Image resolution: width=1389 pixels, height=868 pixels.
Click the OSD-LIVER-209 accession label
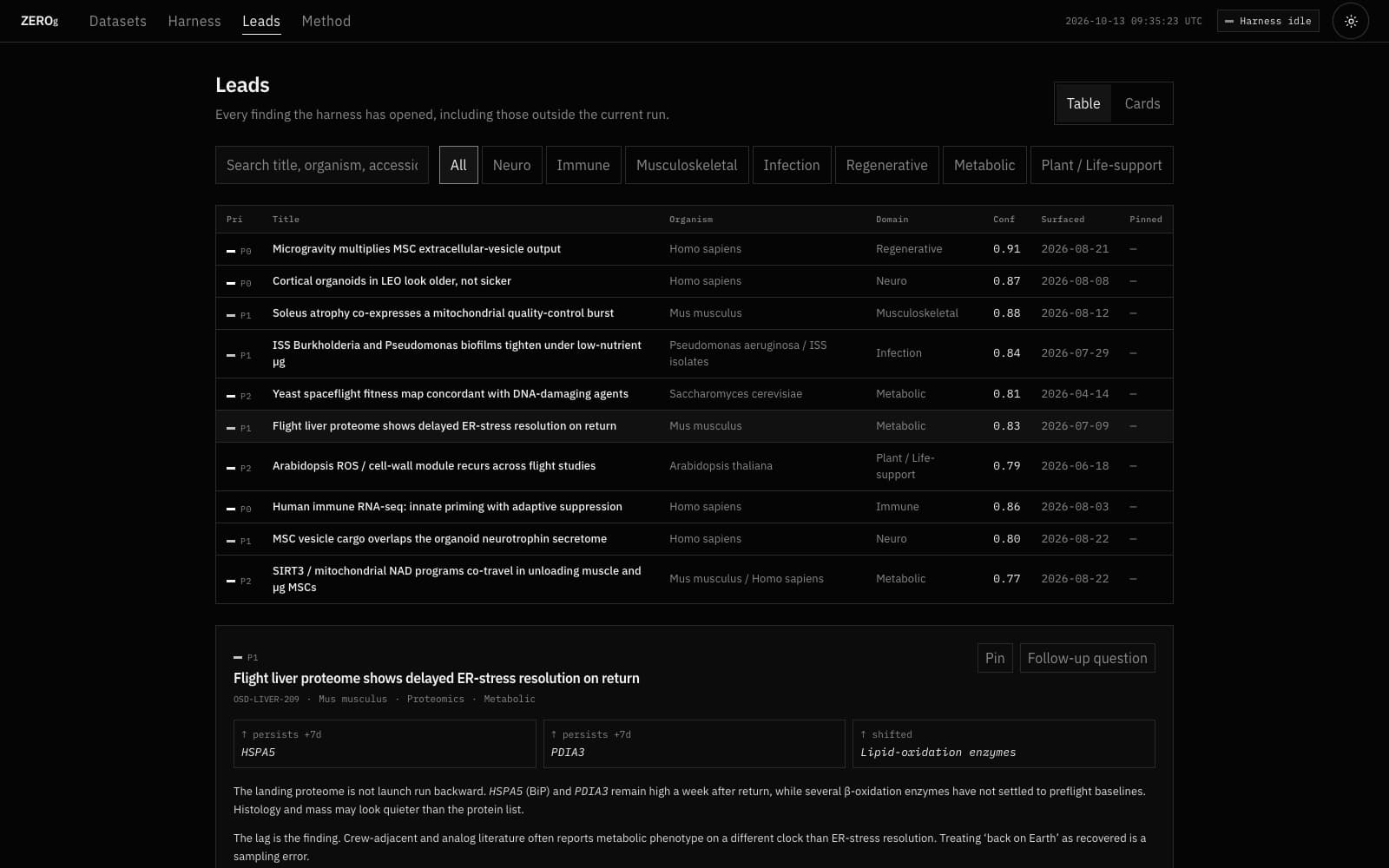tap(267, 700)
